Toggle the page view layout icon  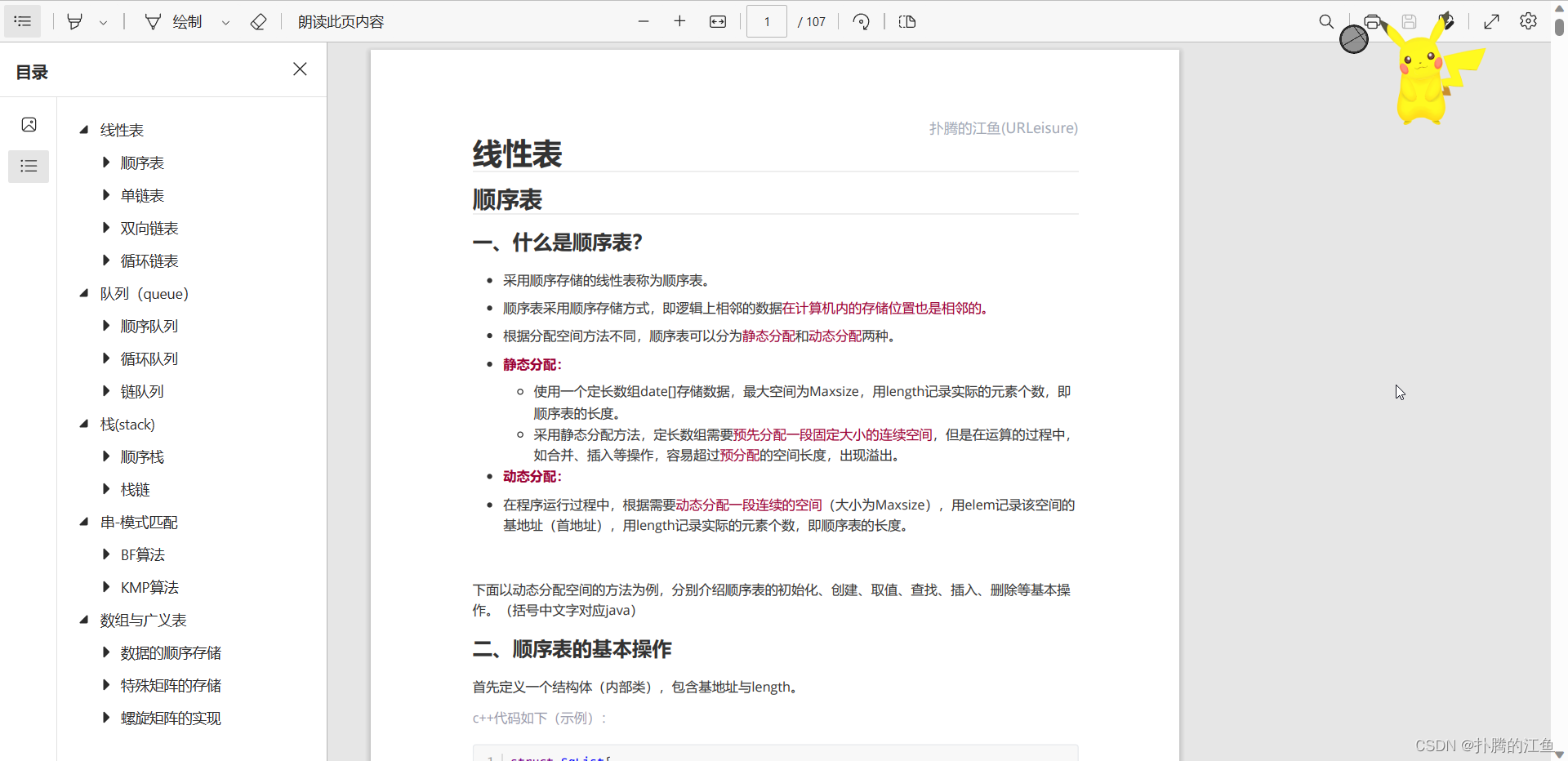[907, 22]
